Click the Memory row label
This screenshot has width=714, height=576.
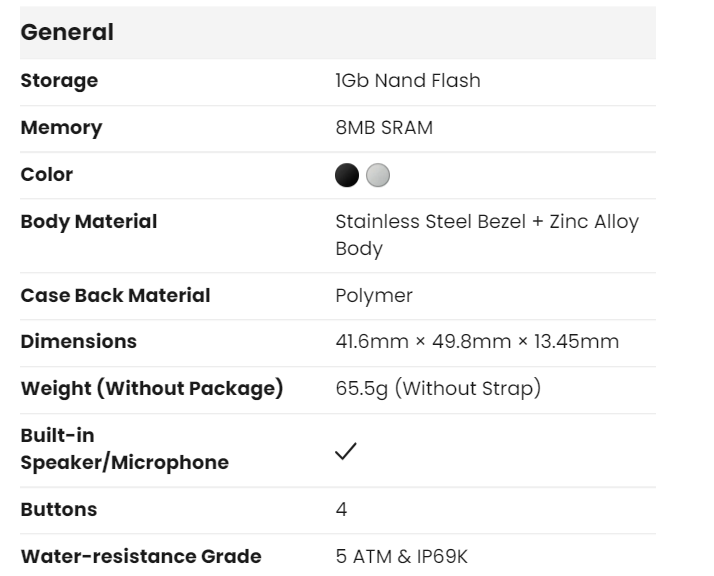62,128
